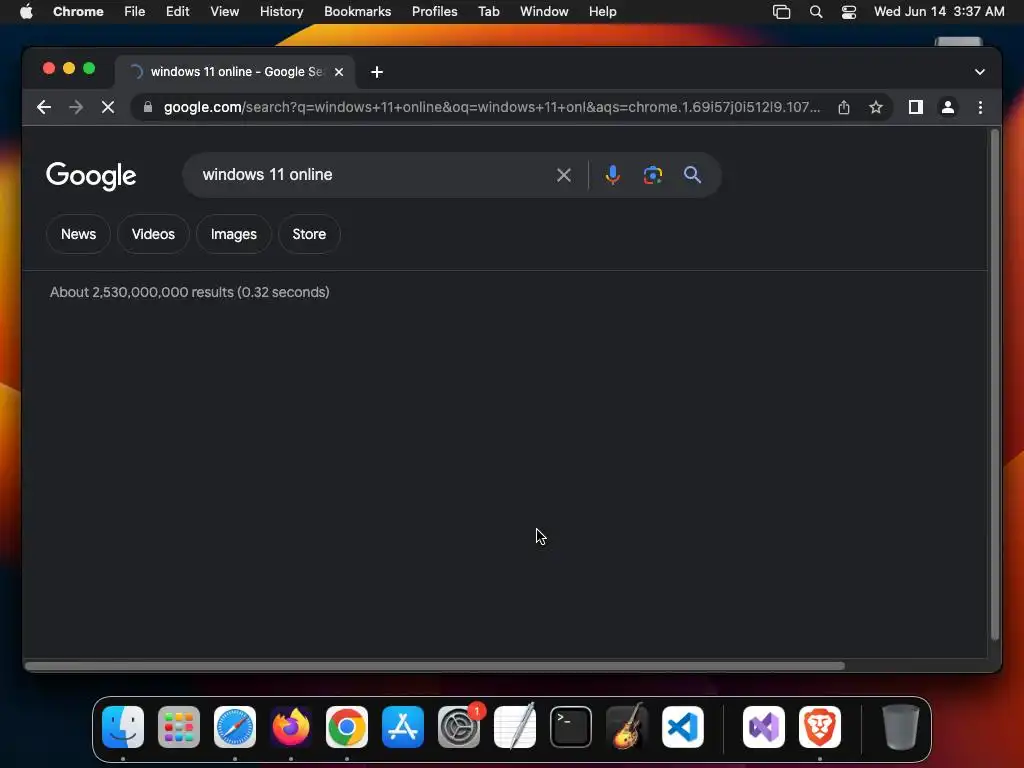Screen dimensions: 1024x768
Task: Go to Google home via logo
Action: [91, 176]
